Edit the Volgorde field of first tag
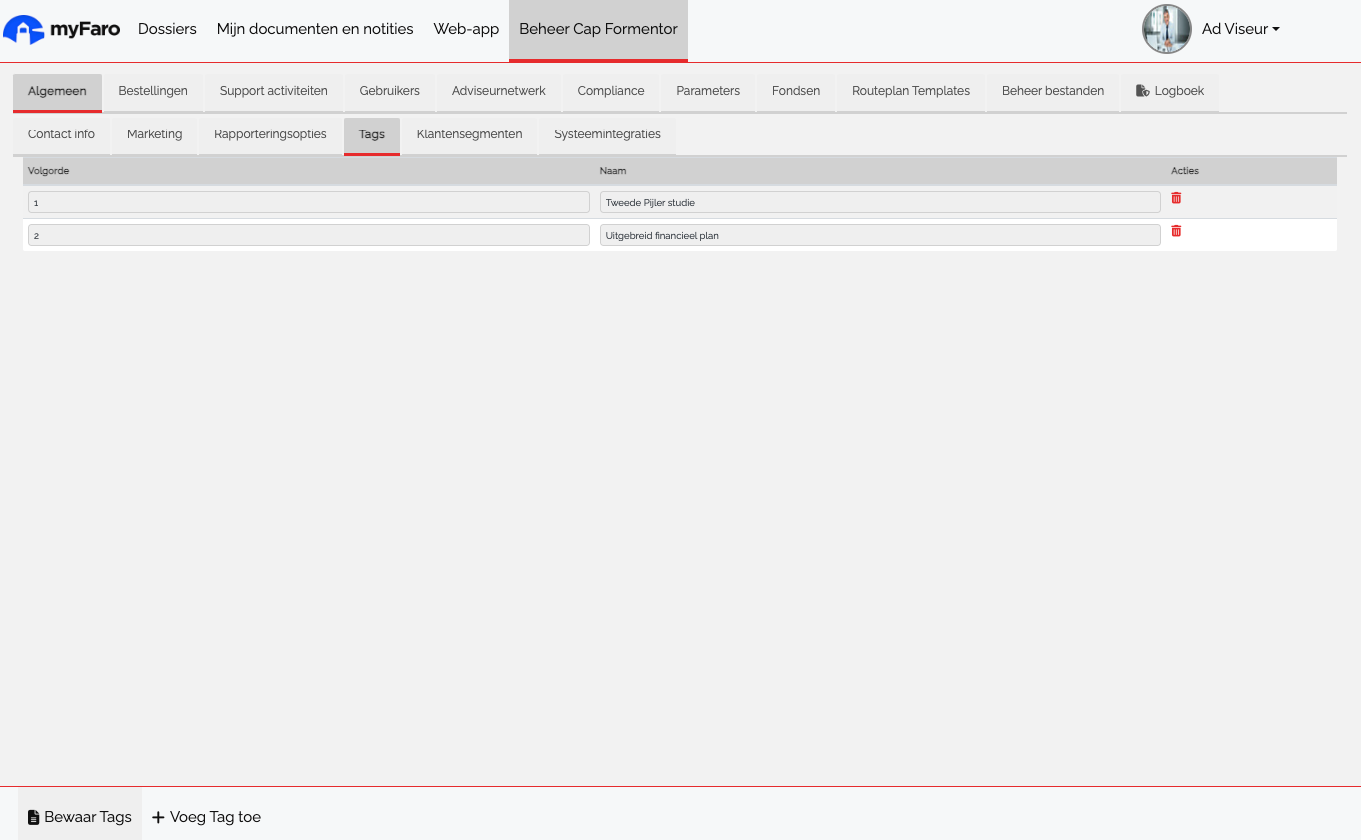 tap(308, 202)
